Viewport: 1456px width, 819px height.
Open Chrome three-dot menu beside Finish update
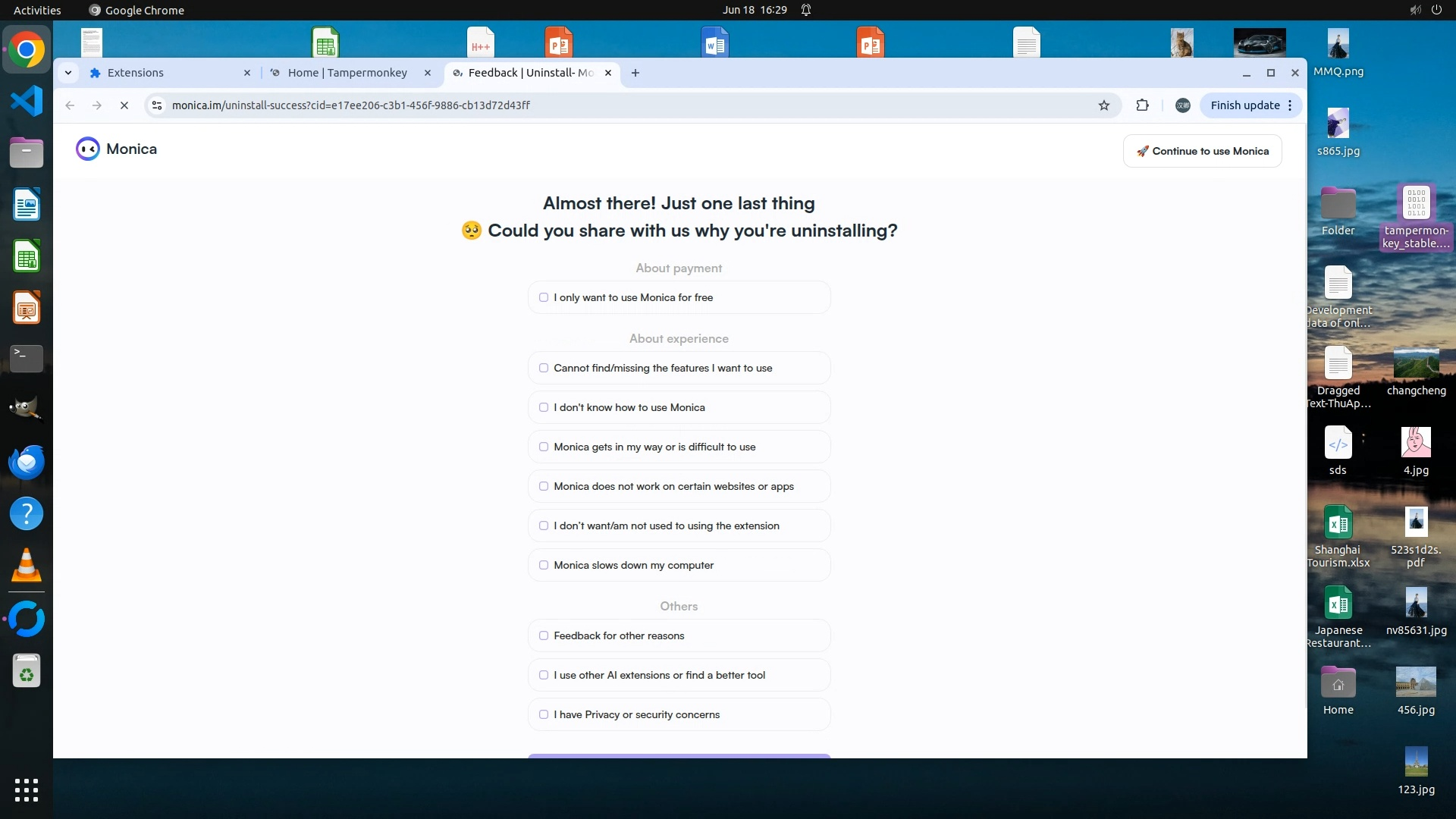(x=1290, y=105)
